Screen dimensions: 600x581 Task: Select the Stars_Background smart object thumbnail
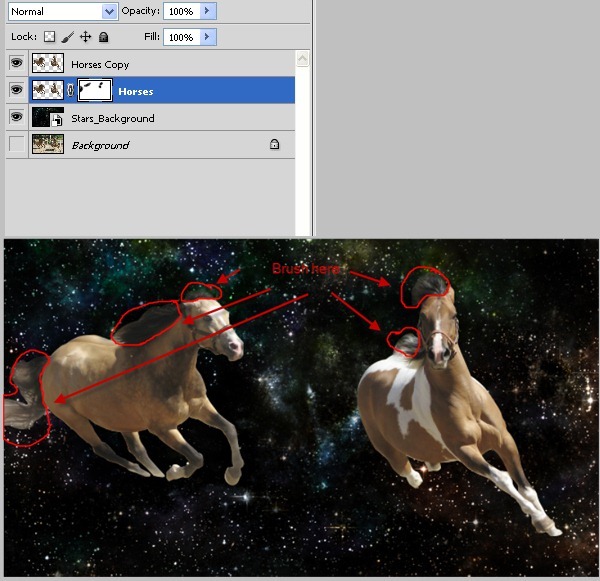tap(48, 117)
